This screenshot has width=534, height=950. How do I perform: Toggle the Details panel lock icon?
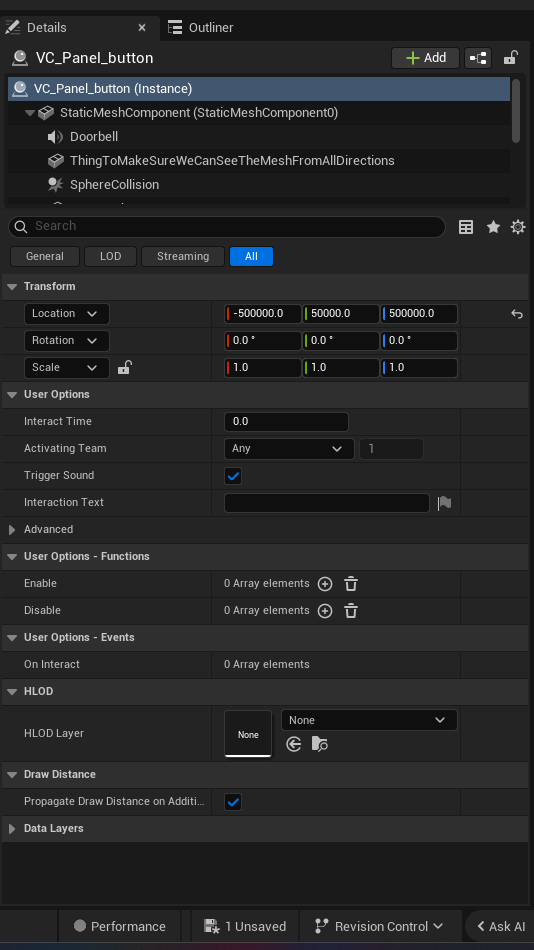510,58
